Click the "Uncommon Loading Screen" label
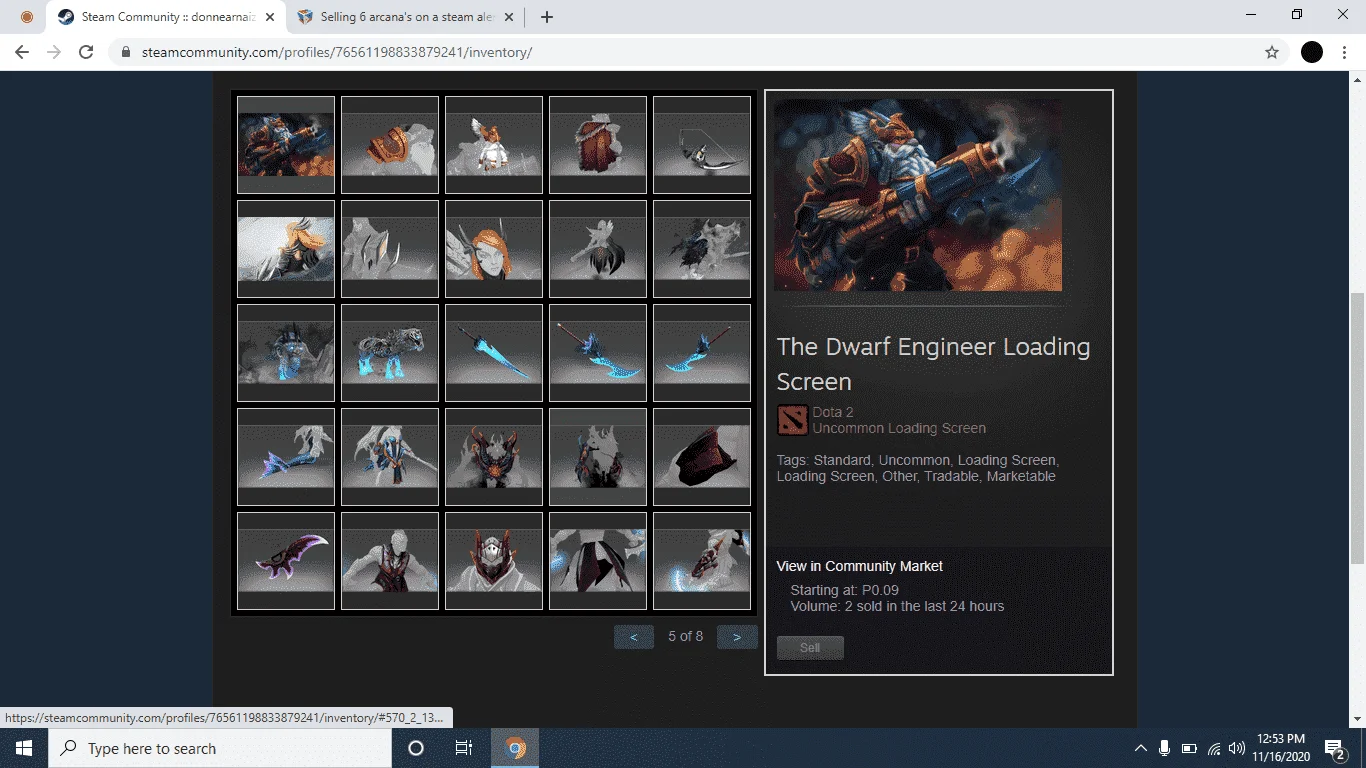Viewport: 1366px width, 768px height. pos(899,428)
